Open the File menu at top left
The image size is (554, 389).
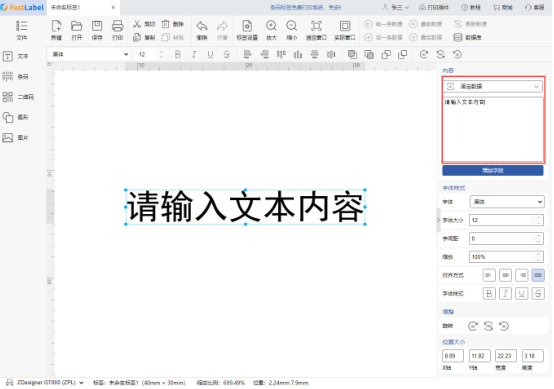point(22,30)
